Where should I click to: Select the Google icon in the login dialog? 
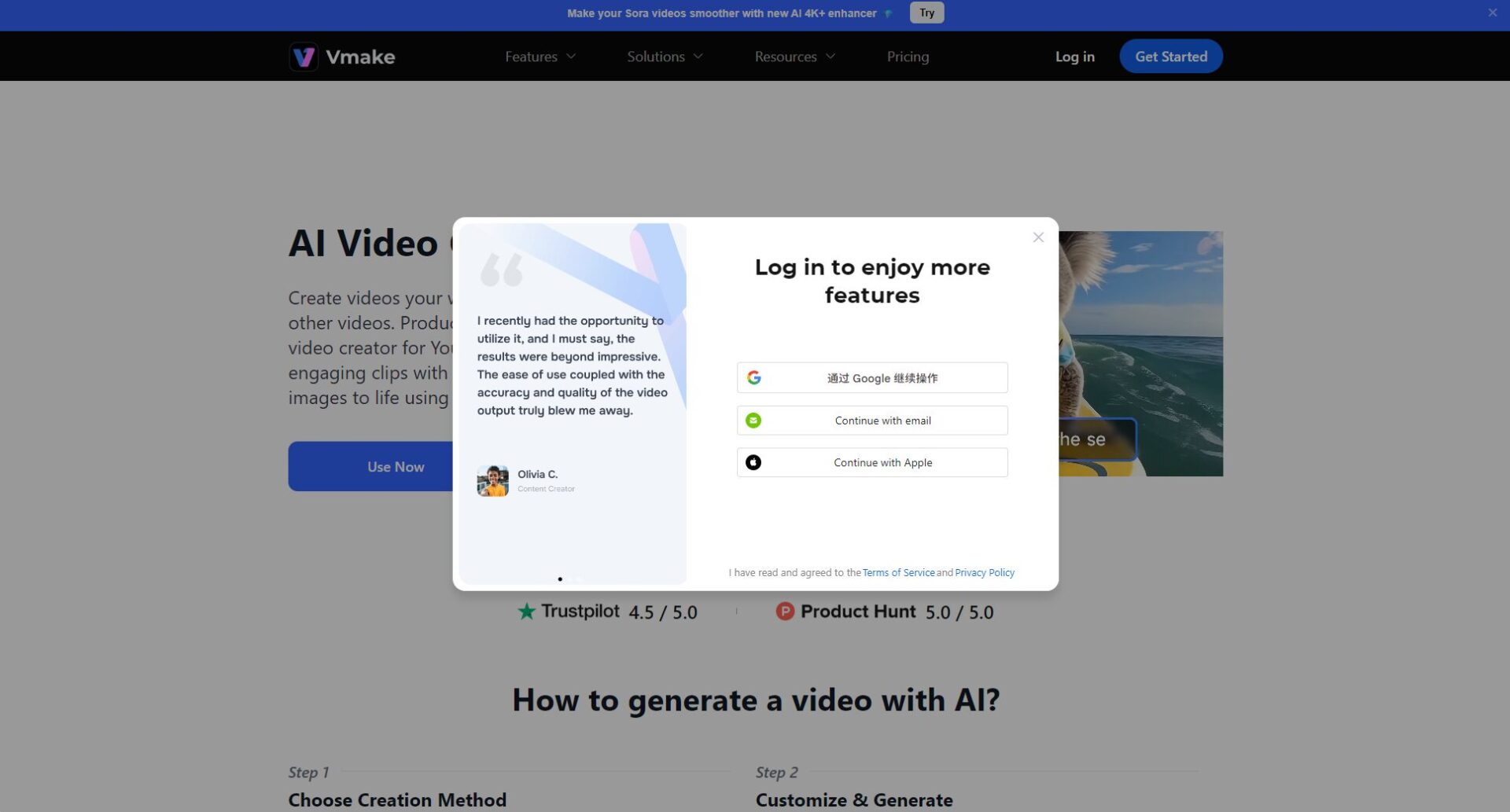(753, 377)
